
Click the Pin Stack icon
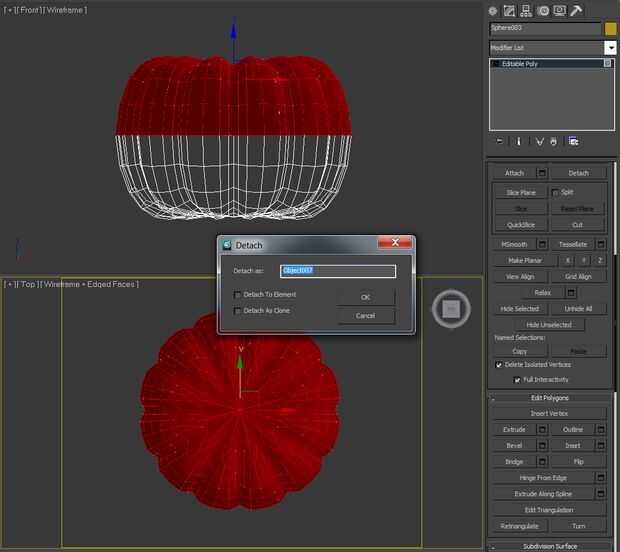pos(500,142)
